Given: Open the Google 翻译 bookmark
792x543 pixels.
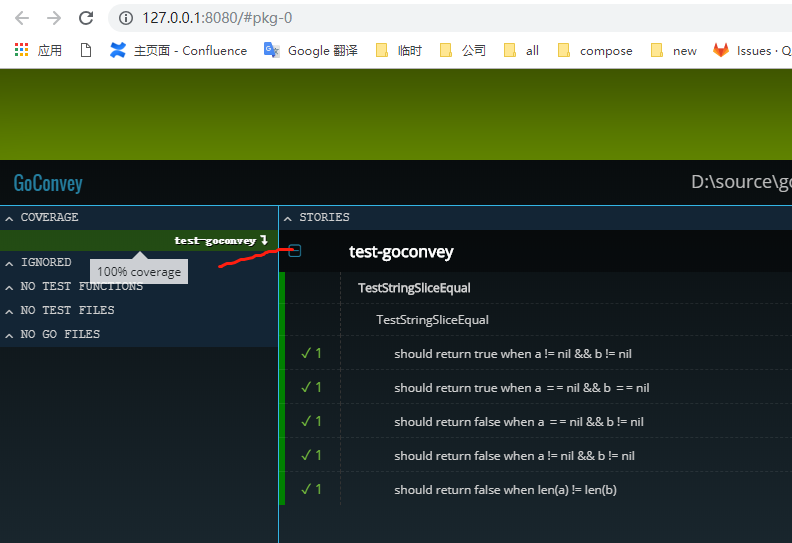Looking at the screenshot, I should [311, 51].
